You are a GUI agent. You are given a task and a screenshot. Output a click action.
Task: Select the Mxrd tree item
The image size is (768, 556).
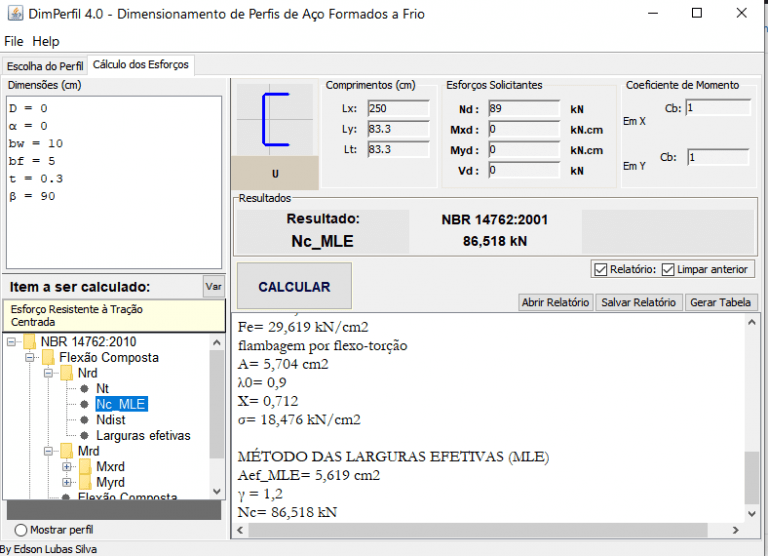[110, 466]
